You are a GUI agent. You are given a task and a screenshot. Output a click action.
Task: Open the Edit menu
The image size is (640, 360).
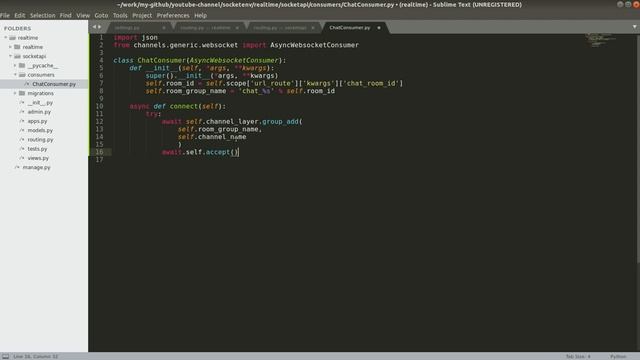point(20,16)
